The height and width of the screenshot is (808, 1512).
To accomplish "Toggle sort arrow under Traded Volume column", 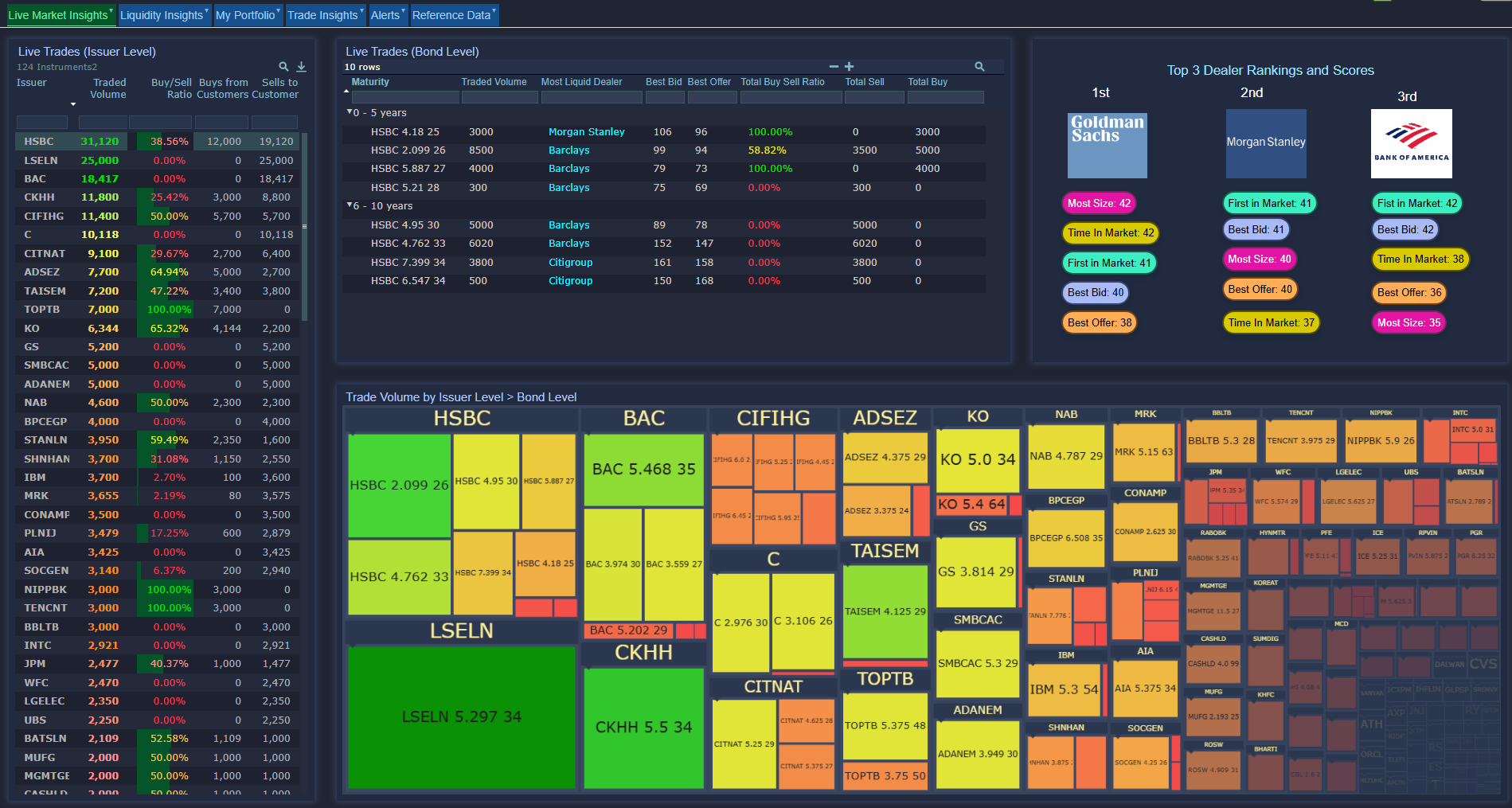I will point(73,104).
